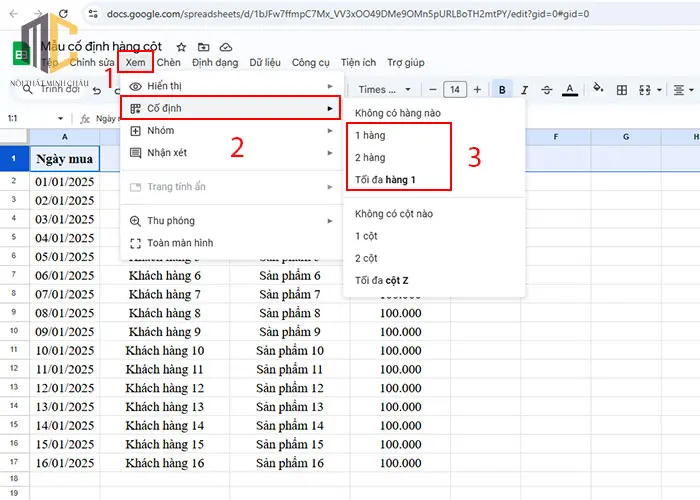The width and height of the screenshot is (700, 500).
Task: Decrease font size with the minus button
Action: [433, 90]
